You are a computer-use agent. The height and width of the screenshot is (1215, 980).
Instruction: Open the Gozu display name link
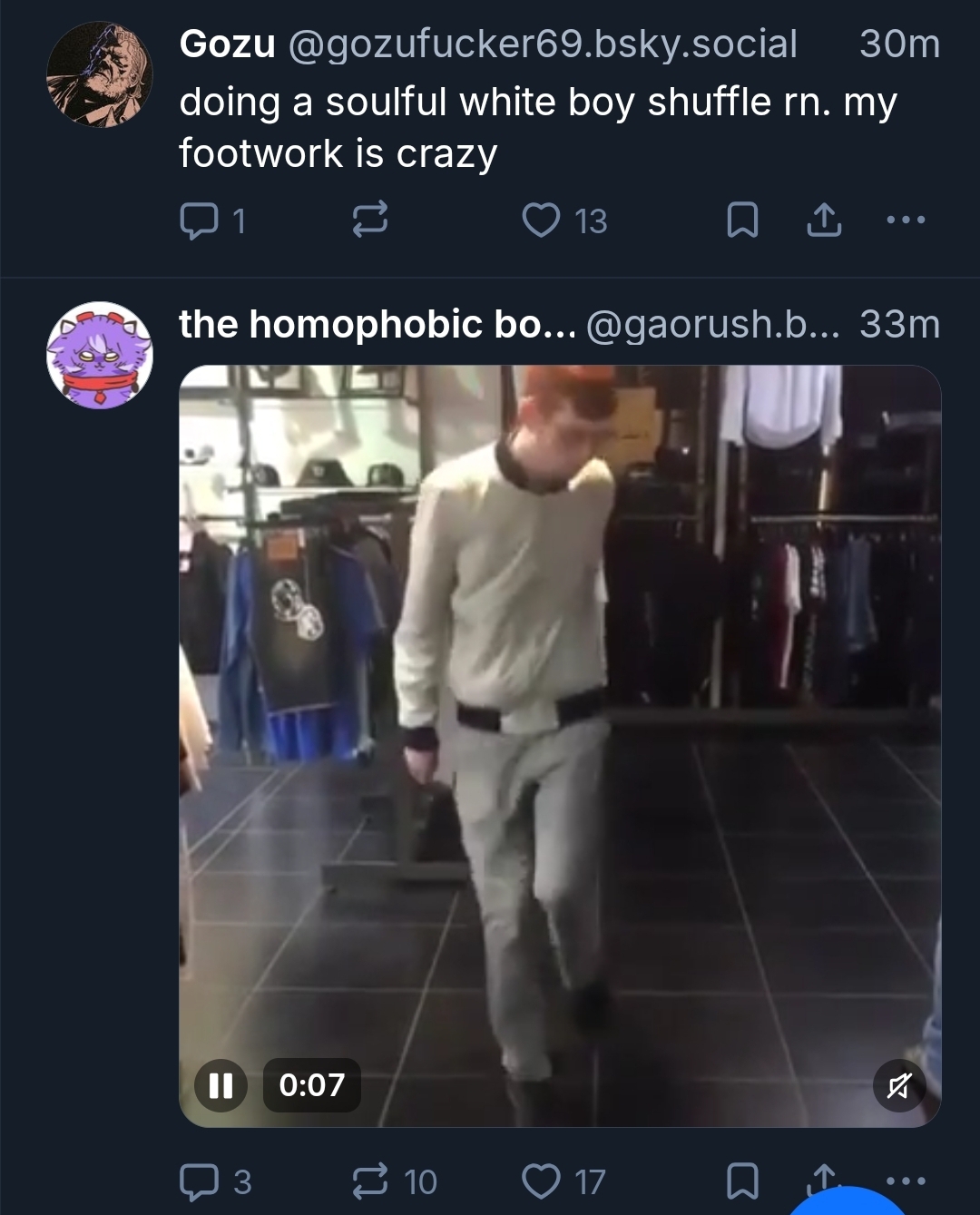(227, 44)
